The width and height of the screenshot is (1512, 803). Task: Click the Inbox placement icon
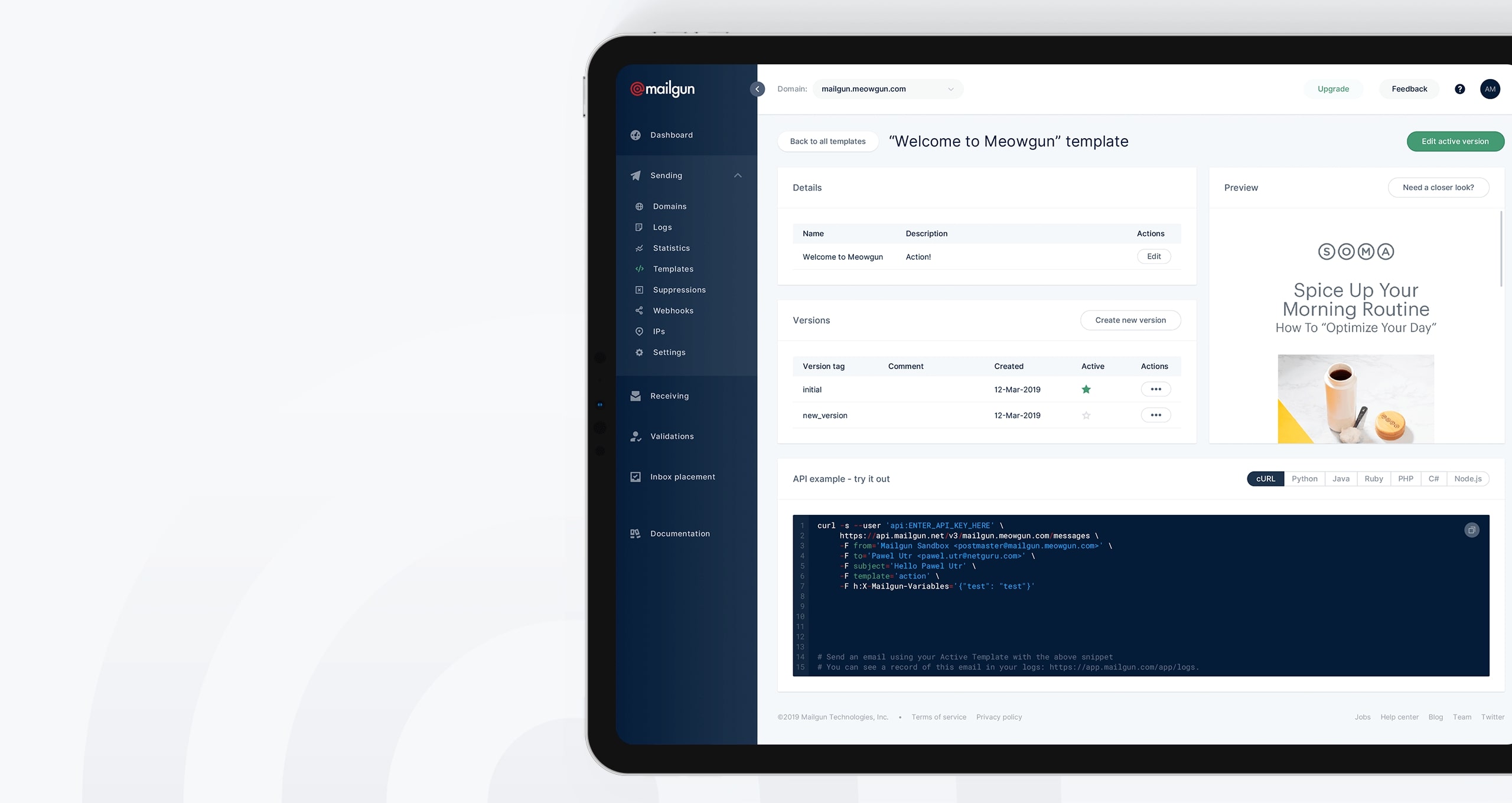click(x=636, y=477)
